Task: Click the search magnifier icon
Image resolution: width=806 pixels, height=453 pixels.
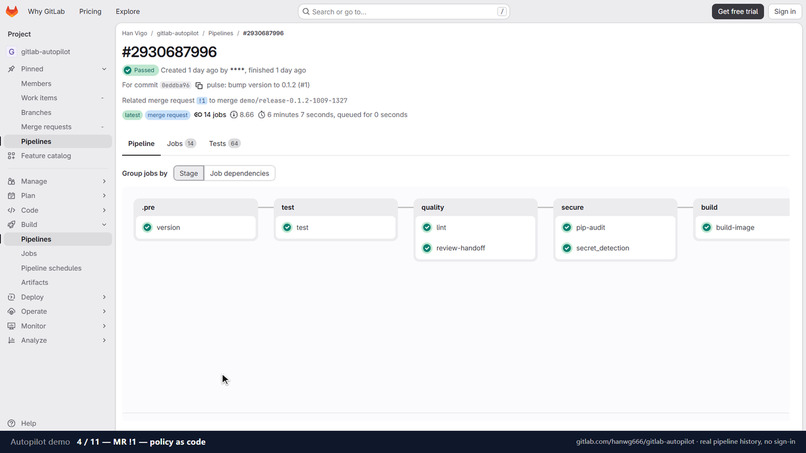Action: 306,11
